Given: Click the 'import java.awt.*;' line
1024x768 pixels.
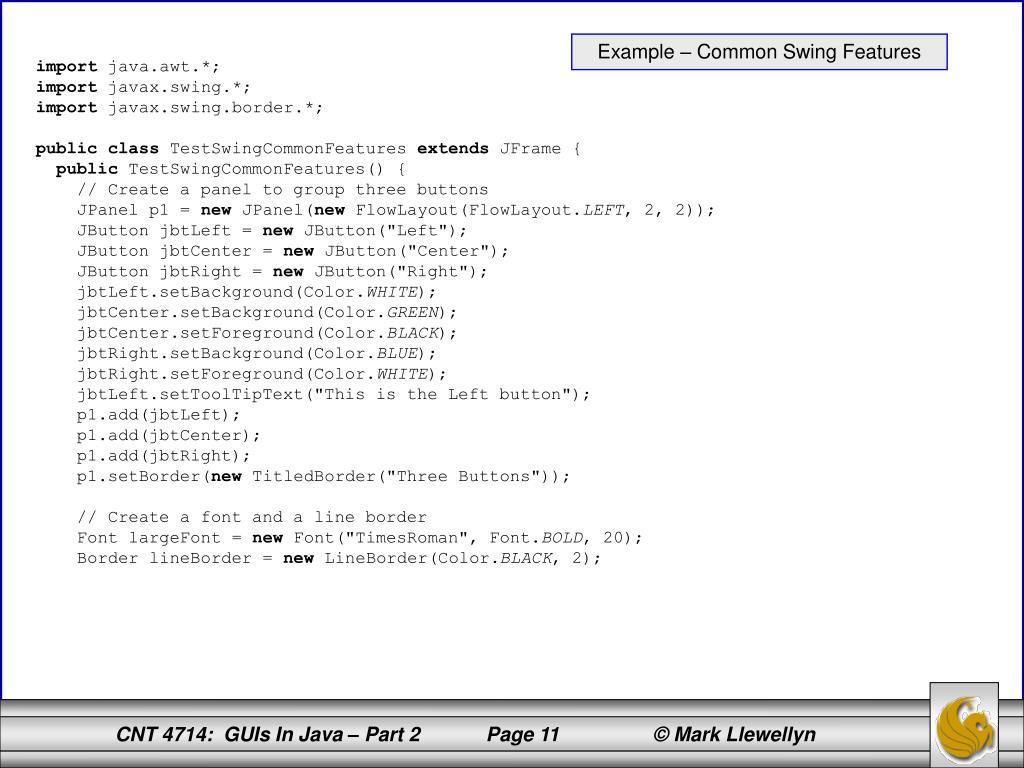Looking at the screenshot, I should coord(128,67).
